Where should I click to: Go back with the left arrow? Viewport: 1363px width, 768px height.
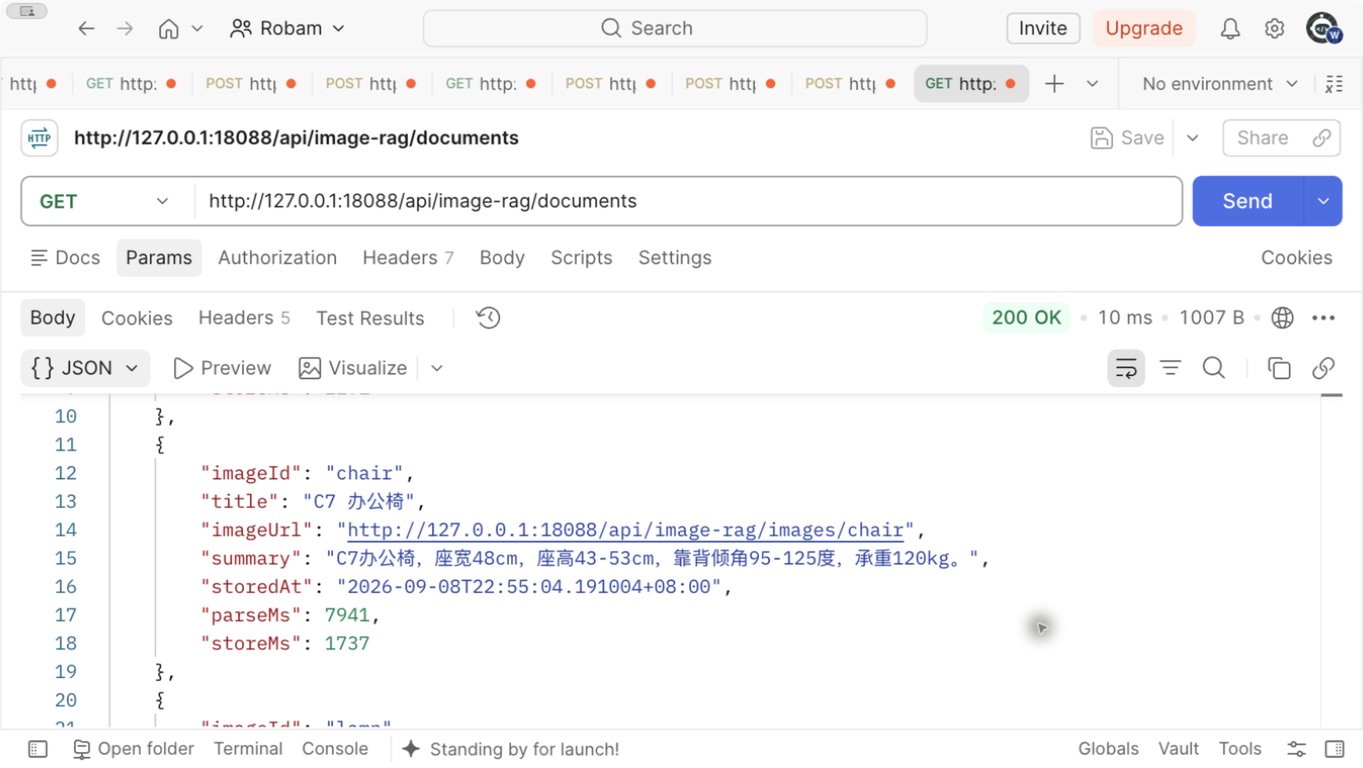click(x=86, y=29)
